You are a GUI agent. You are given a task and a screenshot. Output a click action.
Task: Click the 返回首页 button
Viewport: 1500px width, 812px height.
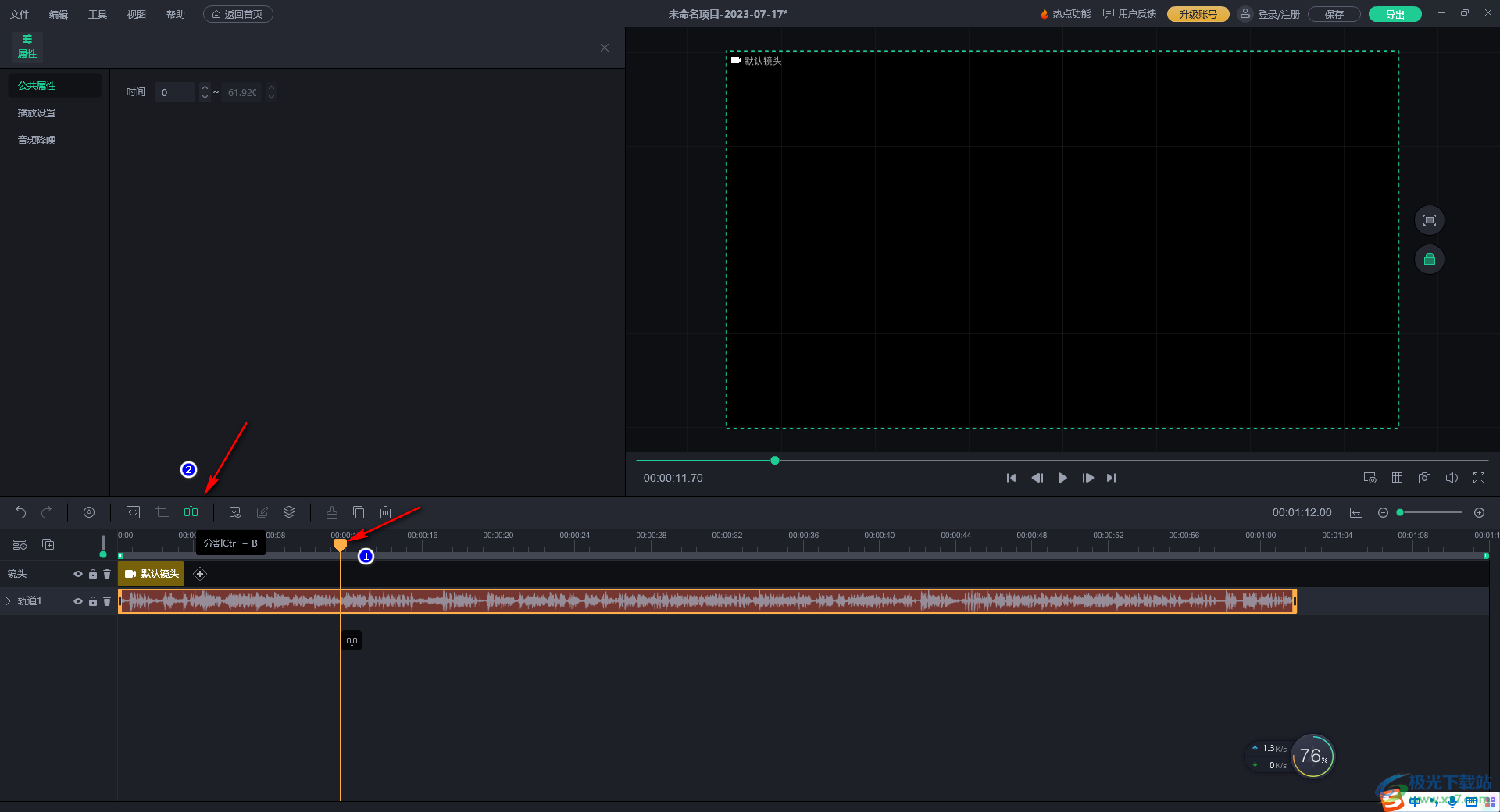tap(238, 14)
